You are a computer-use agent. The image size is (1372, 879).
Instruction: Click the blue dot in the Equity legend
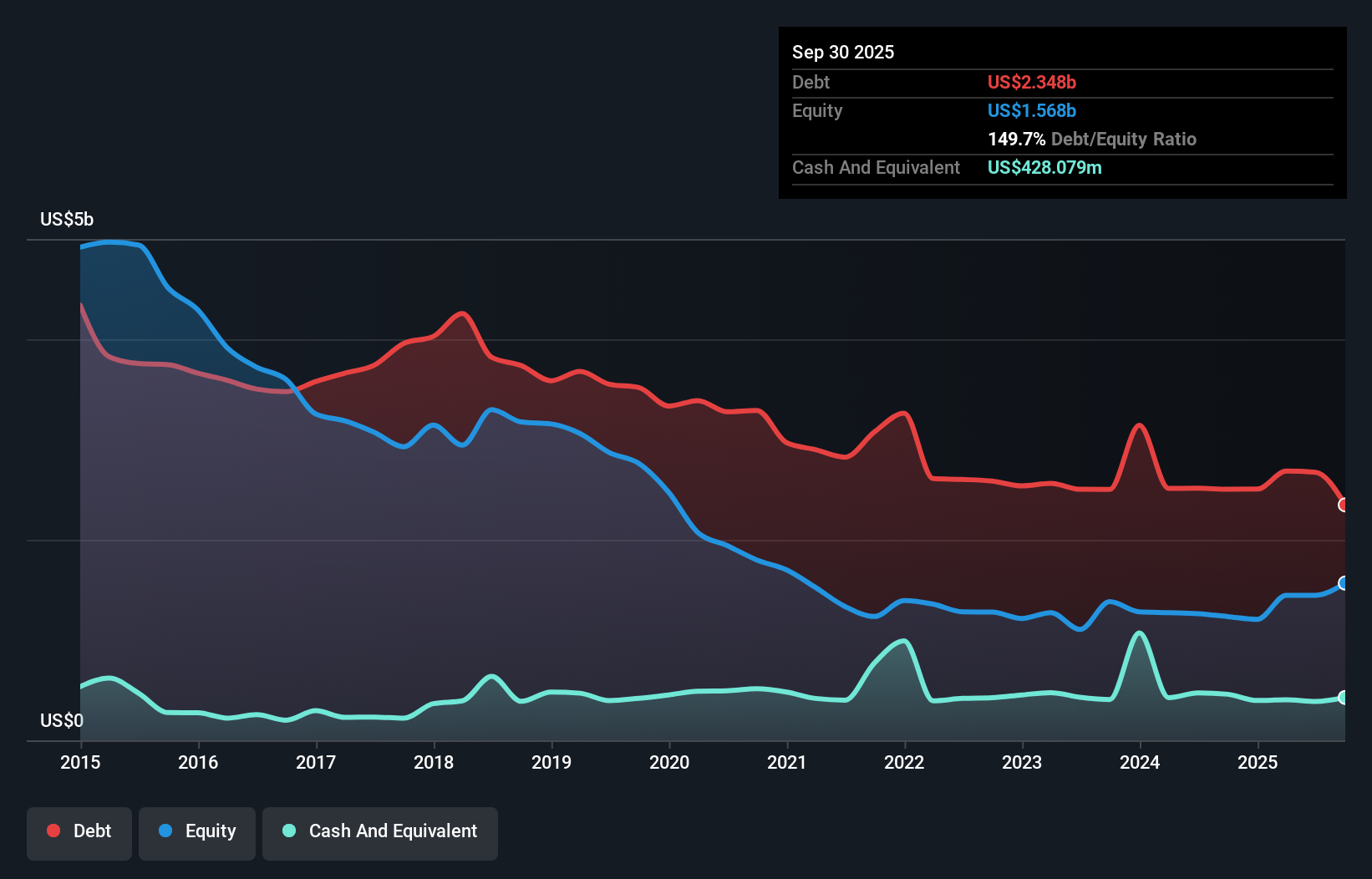click(x=164, y=831)
